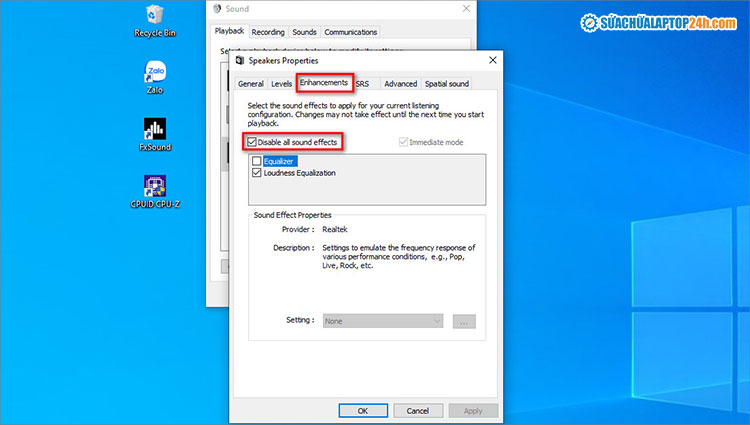Open the Recycle Bin desktop icon
Viewport: 750px width, 425px height.
(x=154, y=17)
